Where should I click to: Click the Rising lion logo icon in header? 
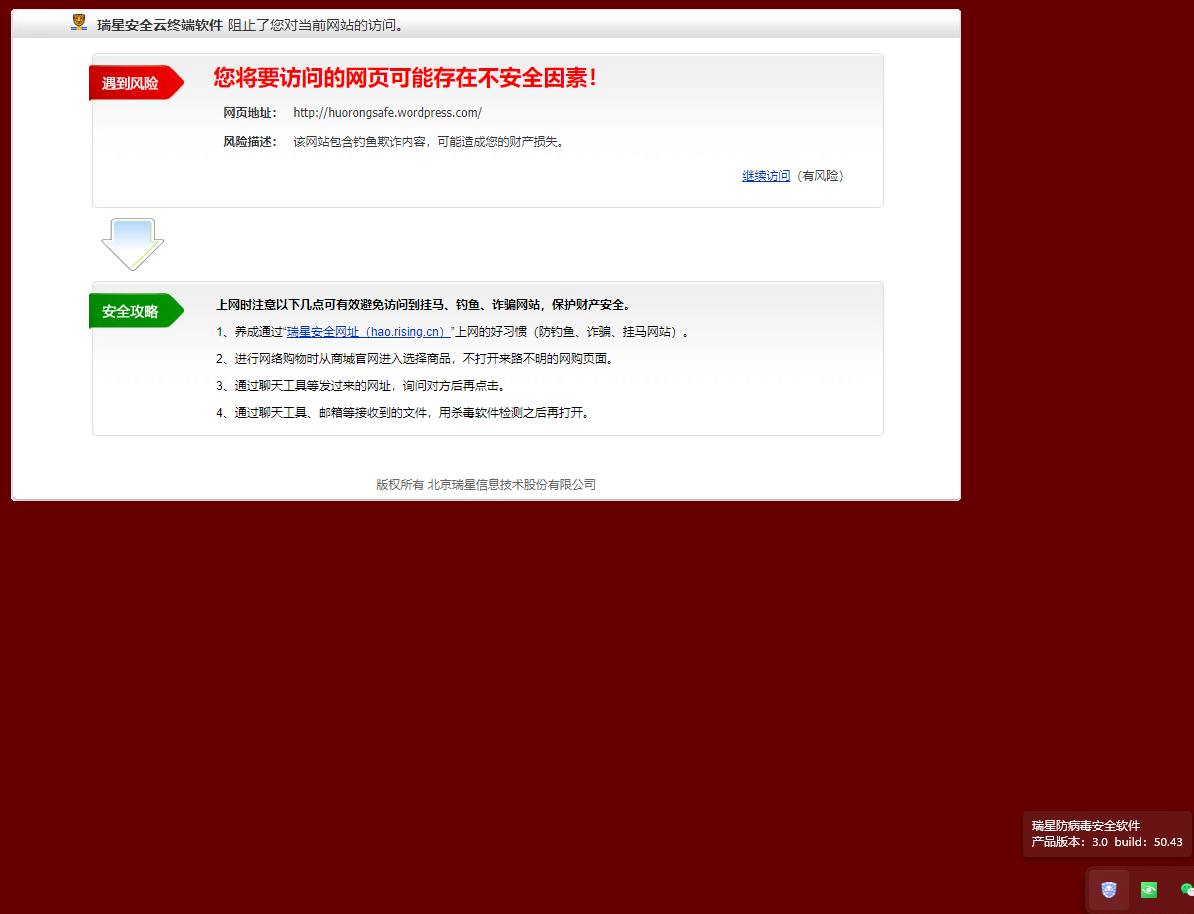[x=78, y=23]
